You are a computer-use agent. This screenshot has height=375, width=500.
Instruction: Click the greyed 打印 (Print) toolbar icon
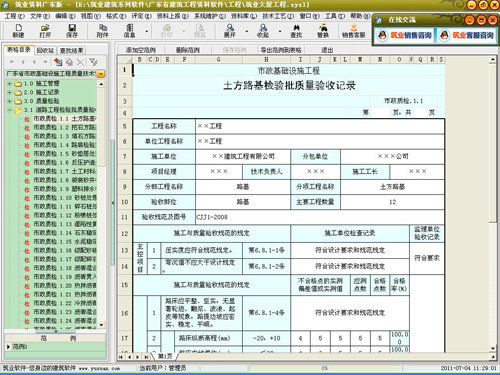click(167, 31)
